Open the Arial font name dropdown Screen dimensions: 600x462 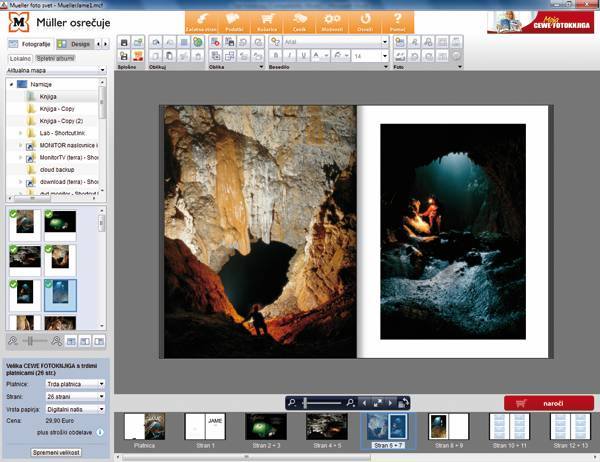(385, 42)
